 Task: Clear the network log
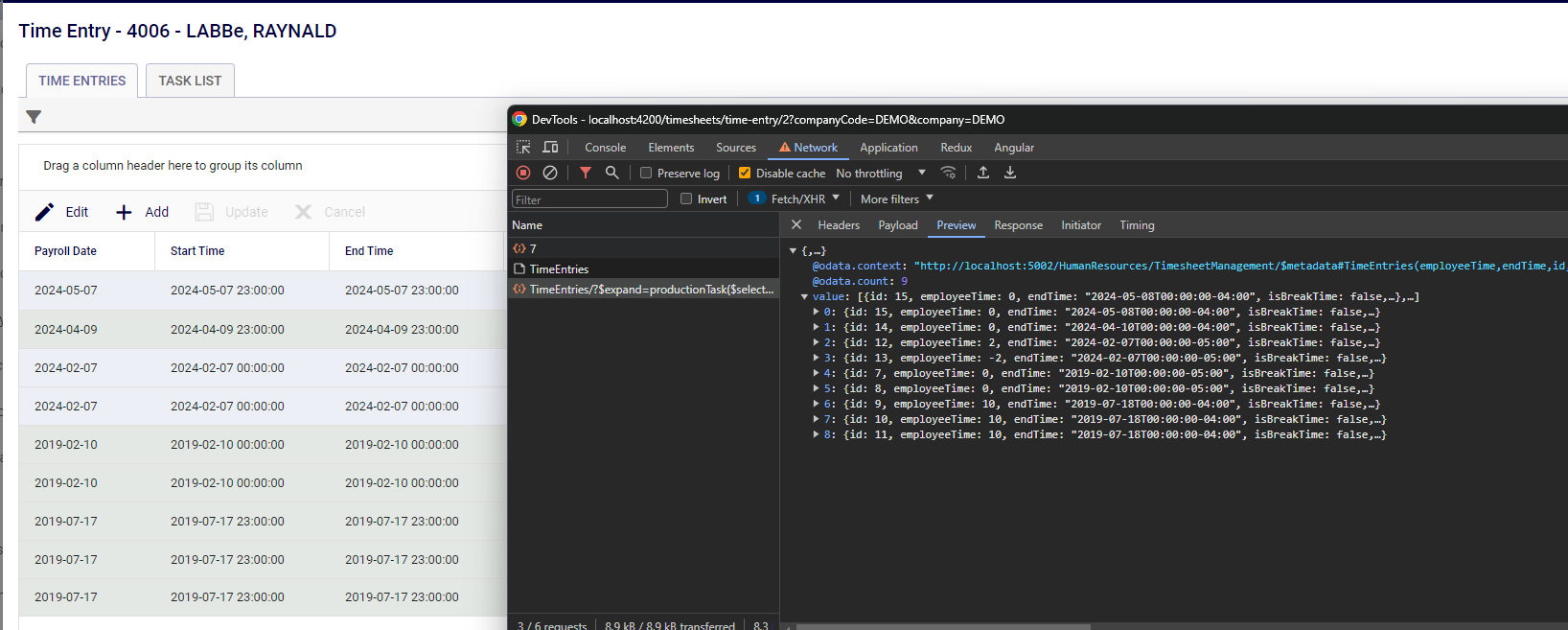[550, 173]
